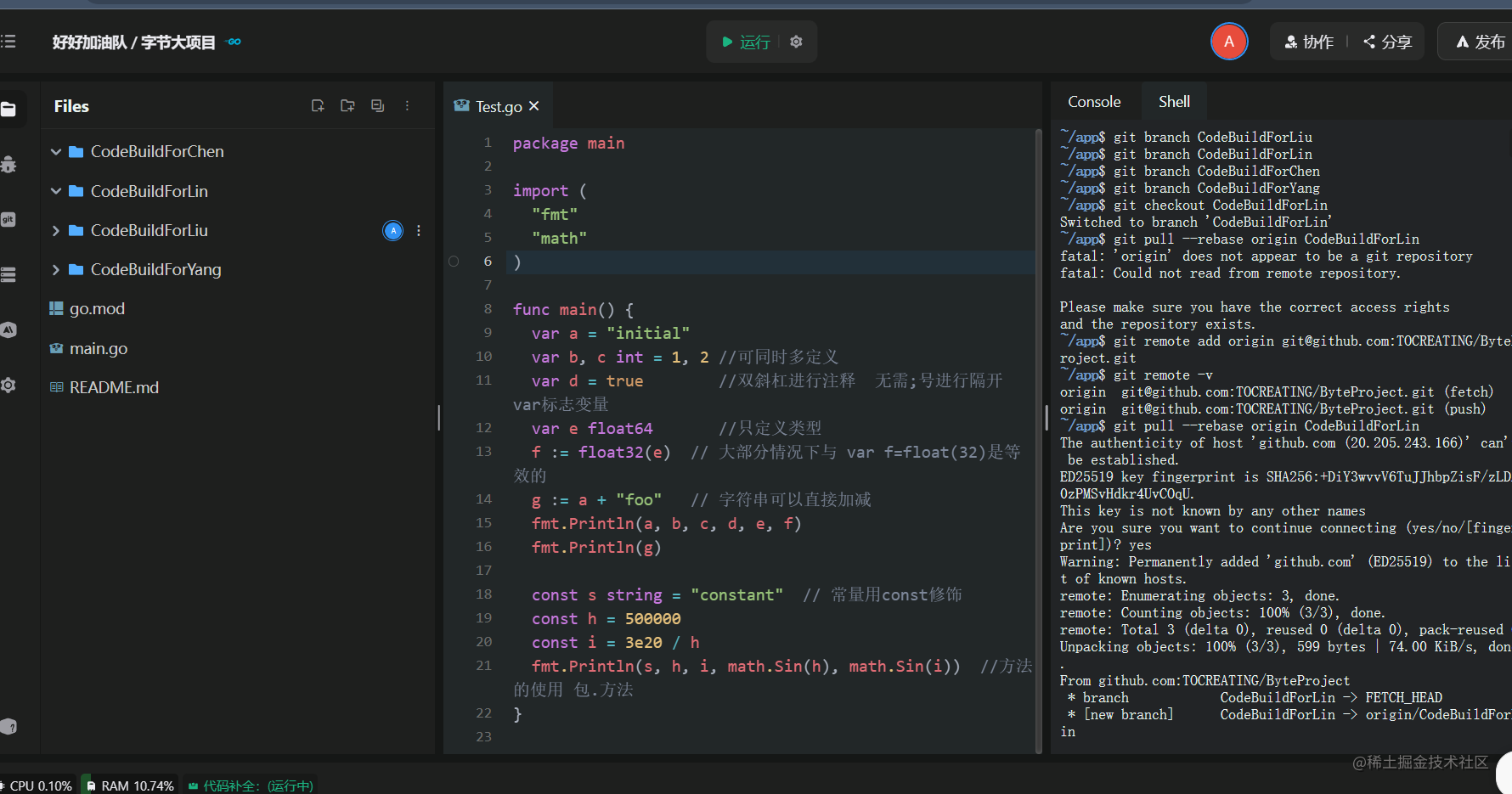Click the 协作 collaborate button

coord(1309,42)
